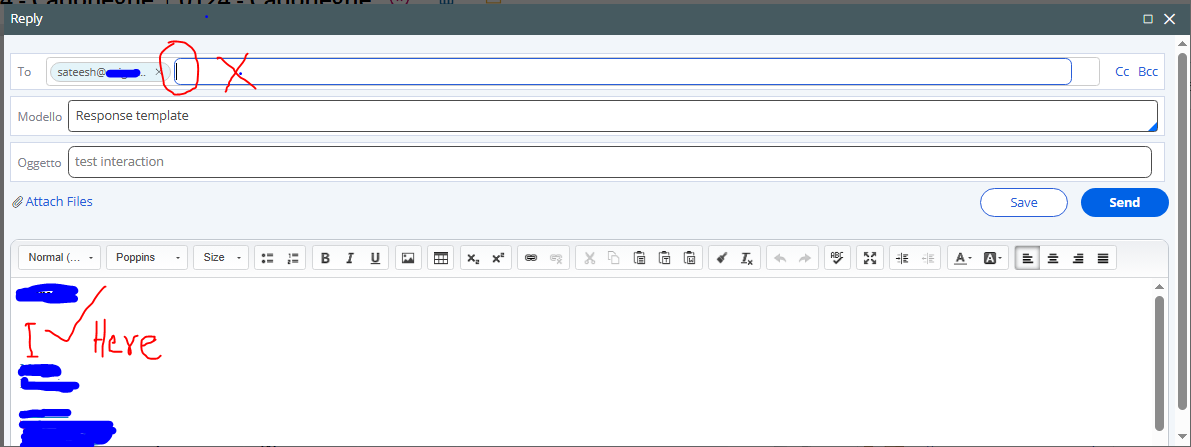Run the spell checker
This screenshot has width=1191, height=447.
pos(837,258)
